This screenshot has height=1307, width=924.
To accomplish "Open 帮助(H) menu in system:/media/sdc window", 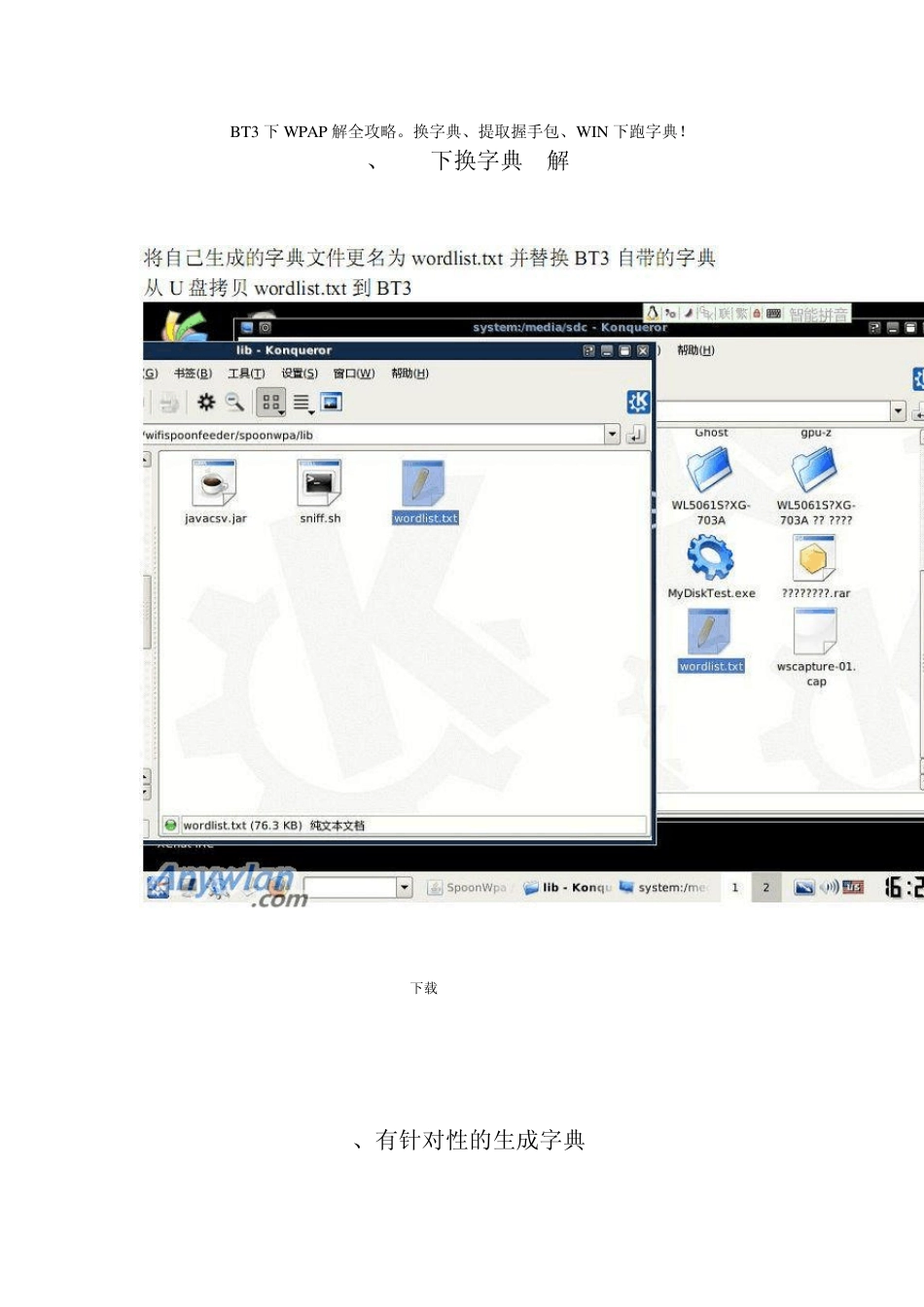I will 695,350.
